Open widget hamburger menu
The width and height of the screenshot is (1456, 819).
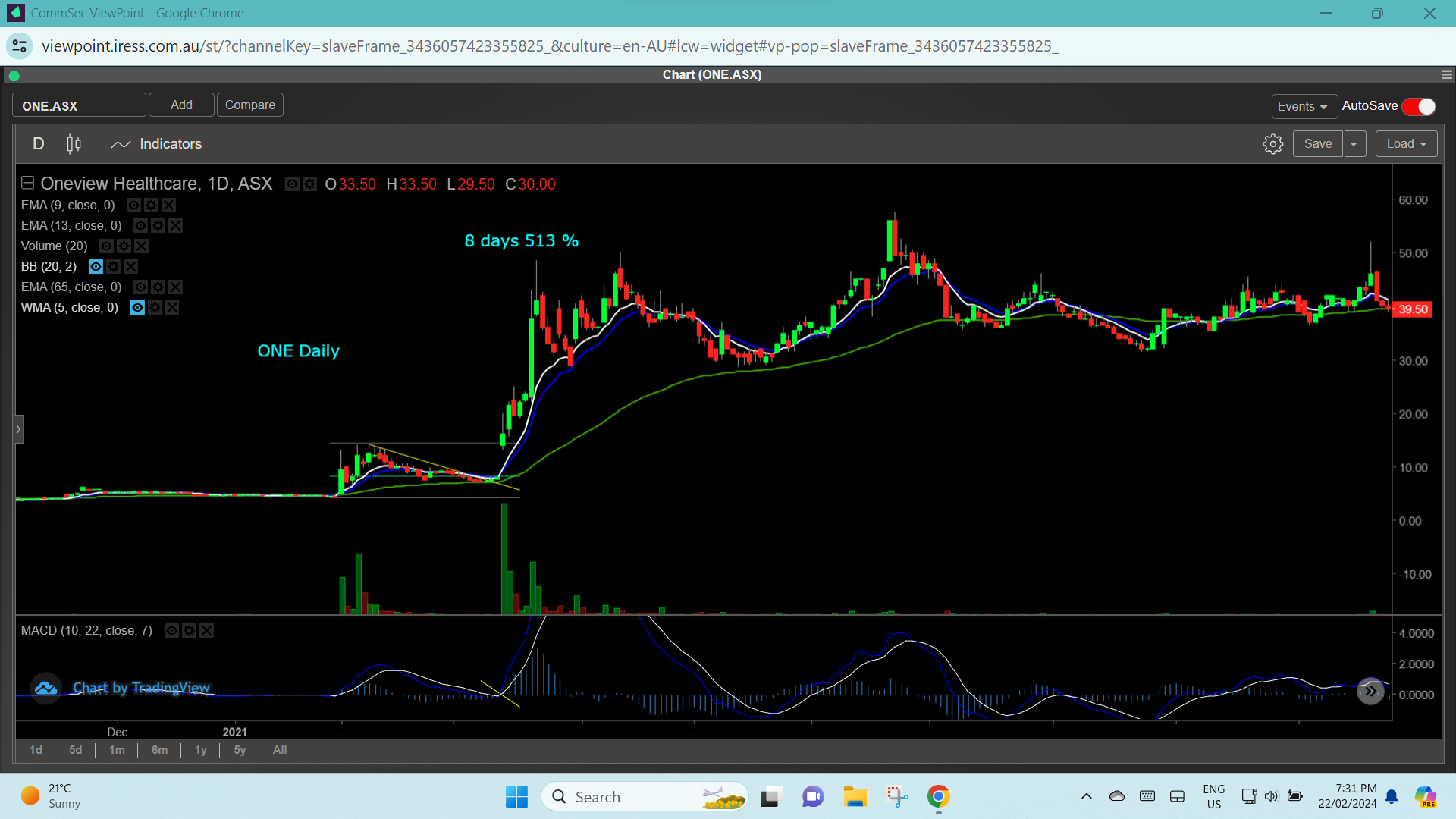coord(1446,75)
